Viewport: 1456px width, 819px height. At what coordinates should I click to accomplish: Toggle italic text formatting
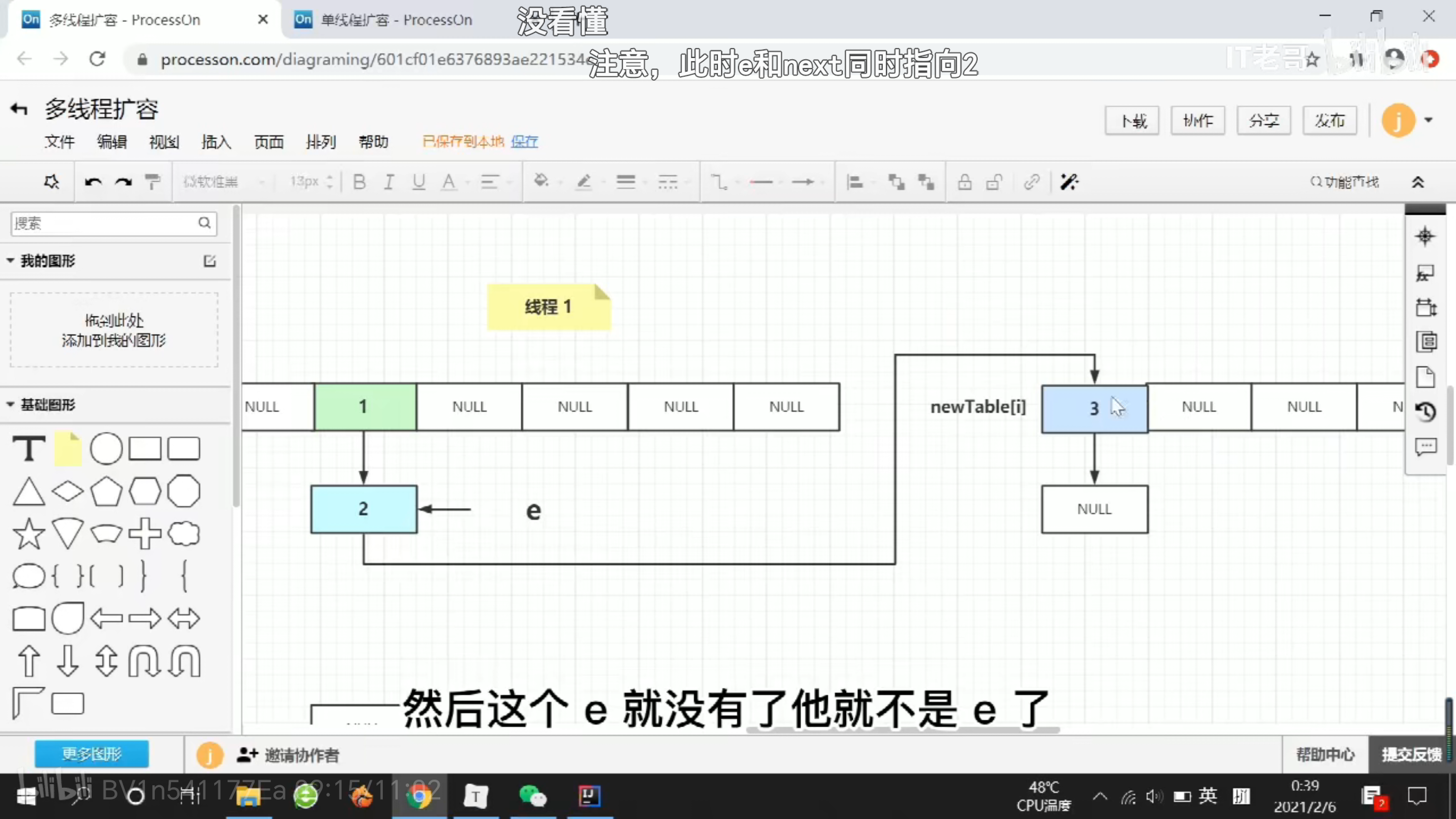(388, 182)
